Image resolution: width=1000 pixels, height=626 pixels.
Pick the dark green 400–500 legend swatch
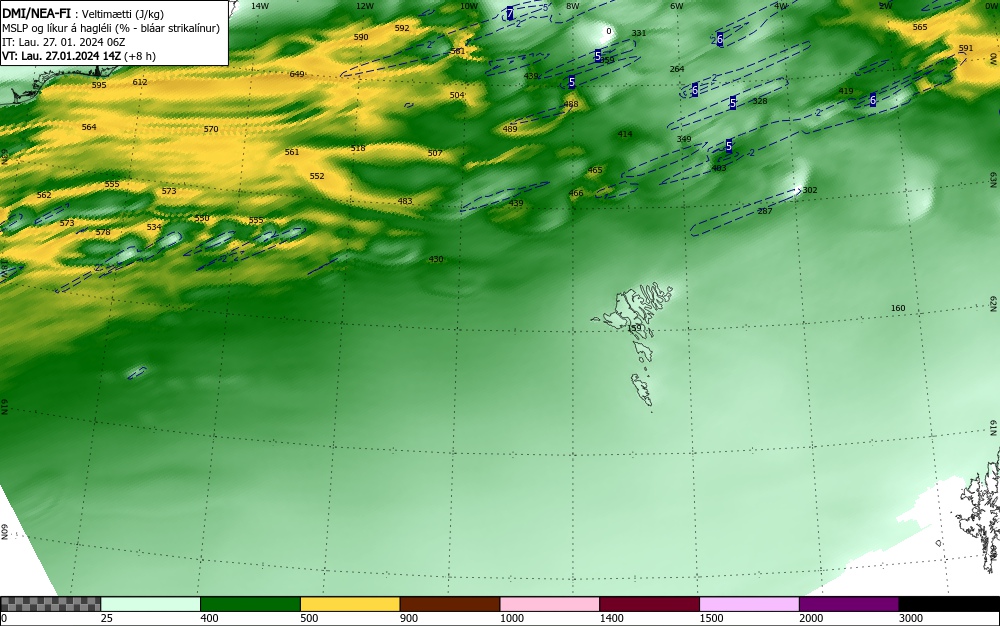pos(250,604)
